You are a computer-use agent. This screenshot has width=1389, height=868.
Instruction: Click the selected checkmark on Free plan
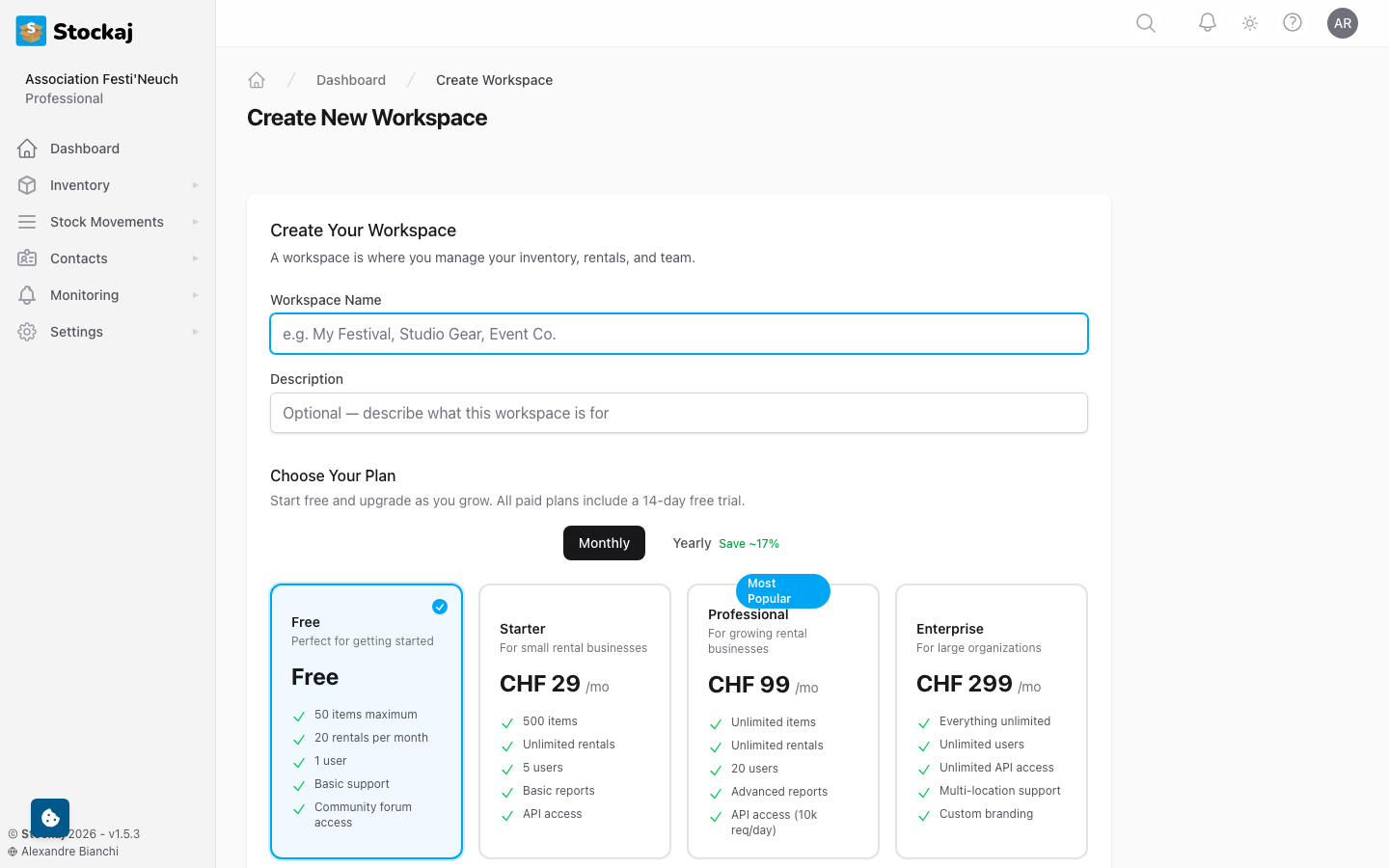click(x=440, y=607)
